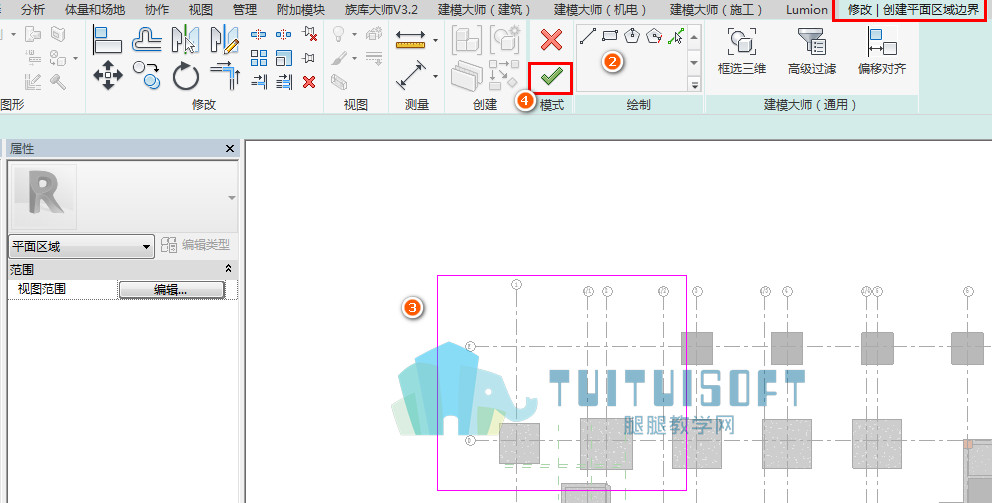Viewport: 992px width, 503px height.
Task: Open the Array tool
Action: [259, 58]
